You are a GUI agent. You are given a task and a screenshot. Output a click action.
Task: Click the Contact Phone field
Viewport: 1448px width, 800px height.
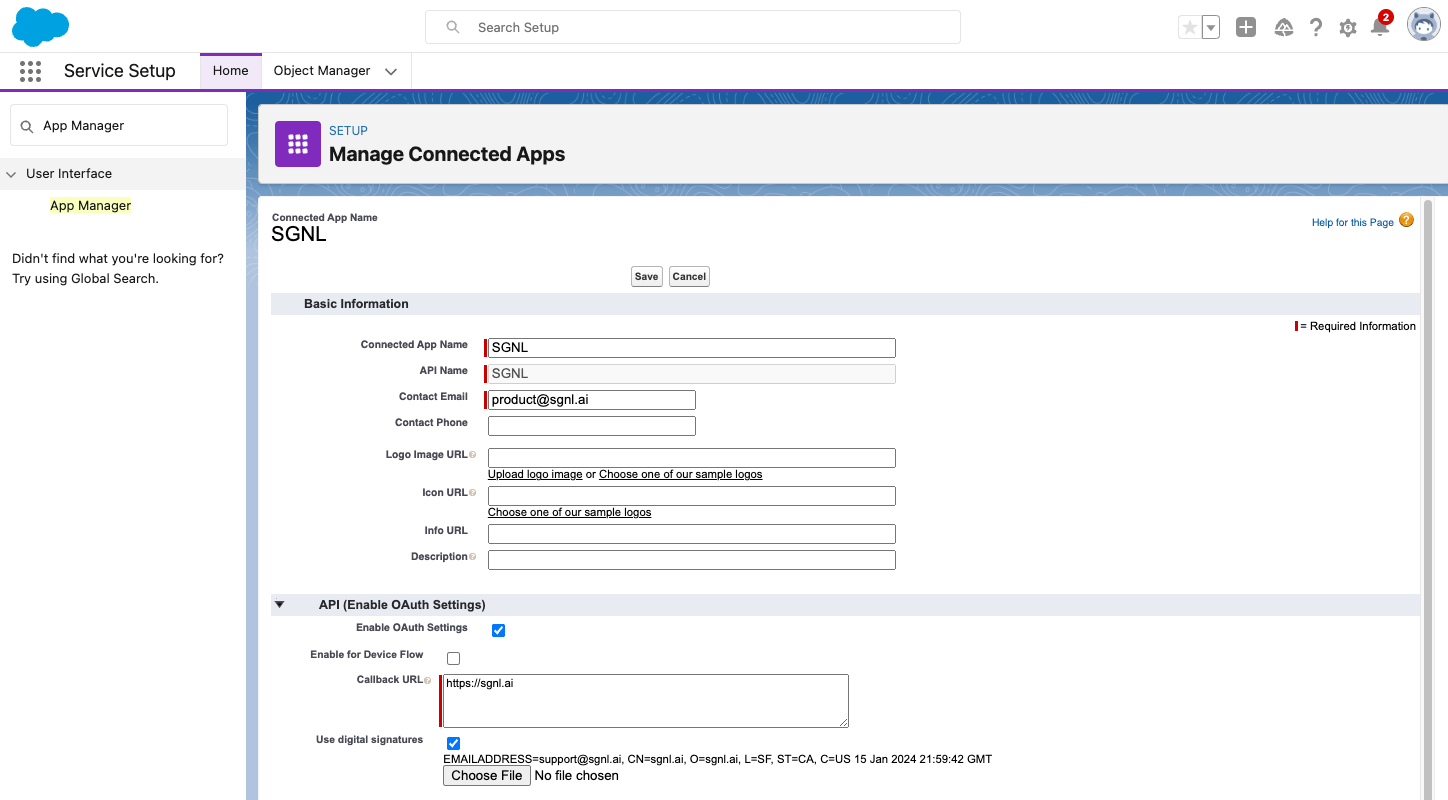(x=592, y=426)
